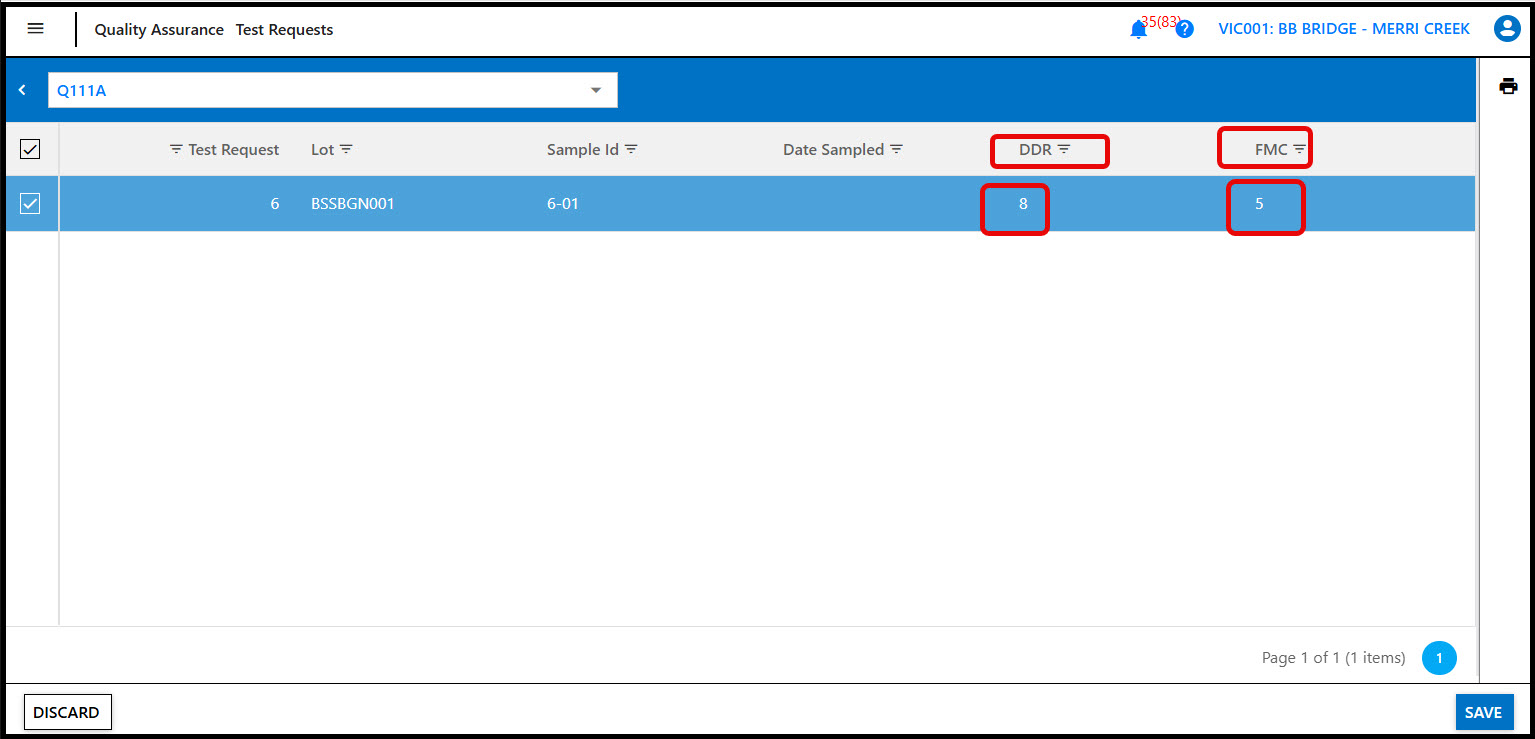Filter the Date Sampled column

click(x=897, y=150)
